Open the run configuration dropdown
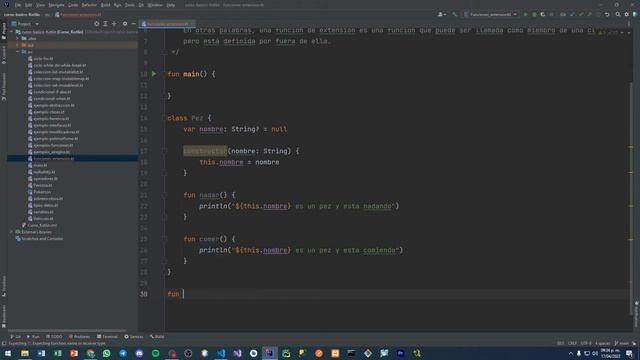 (491, 14)
